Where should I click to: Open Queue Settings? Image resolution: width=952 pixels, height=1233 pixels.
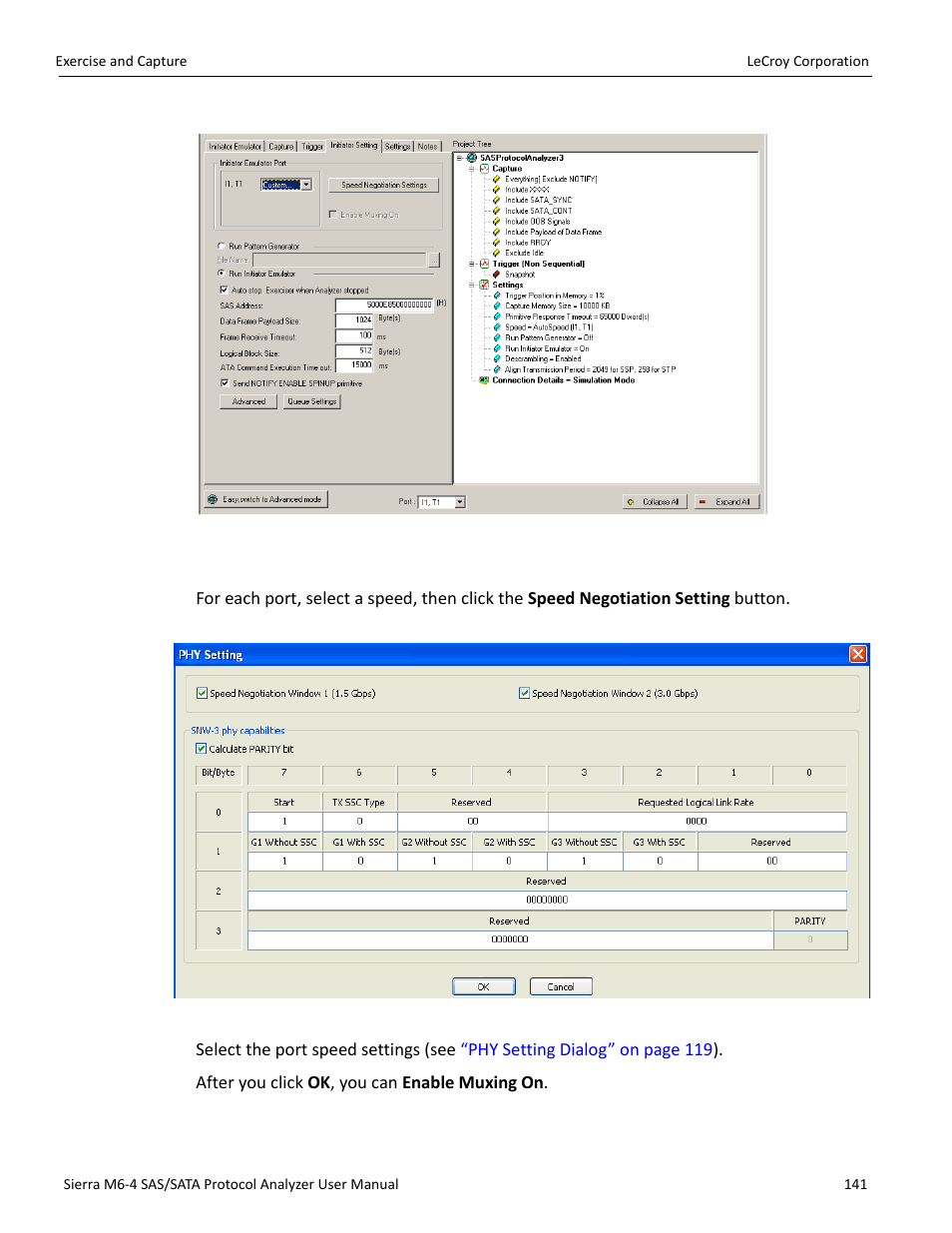(312, 401)
